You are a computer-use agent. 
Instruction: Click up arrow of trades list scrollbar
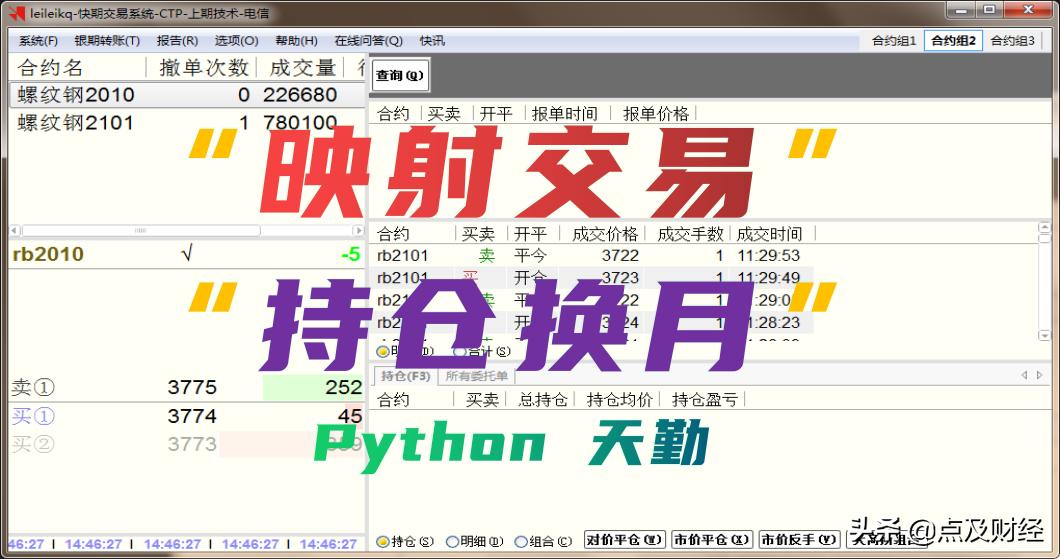pos(1044,227)
